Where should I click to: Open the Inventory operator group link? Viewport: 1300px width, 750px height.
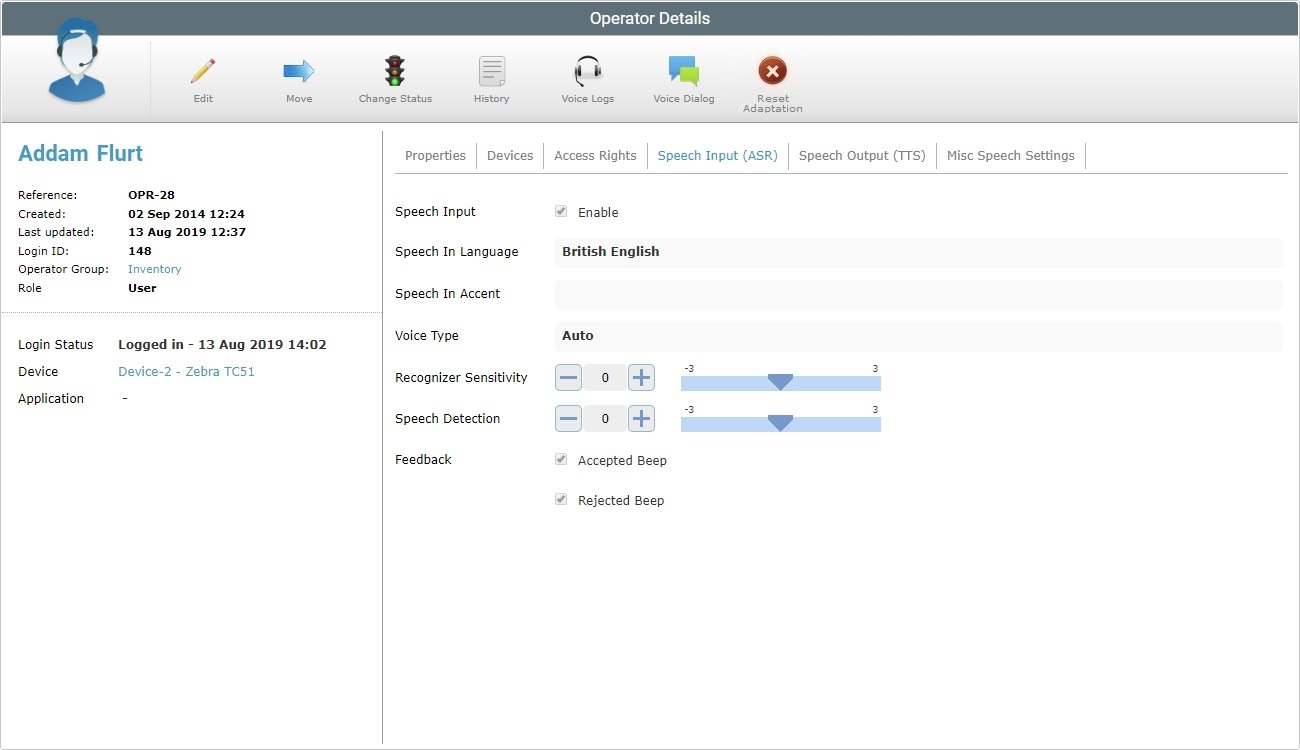(x=154, y=269)
